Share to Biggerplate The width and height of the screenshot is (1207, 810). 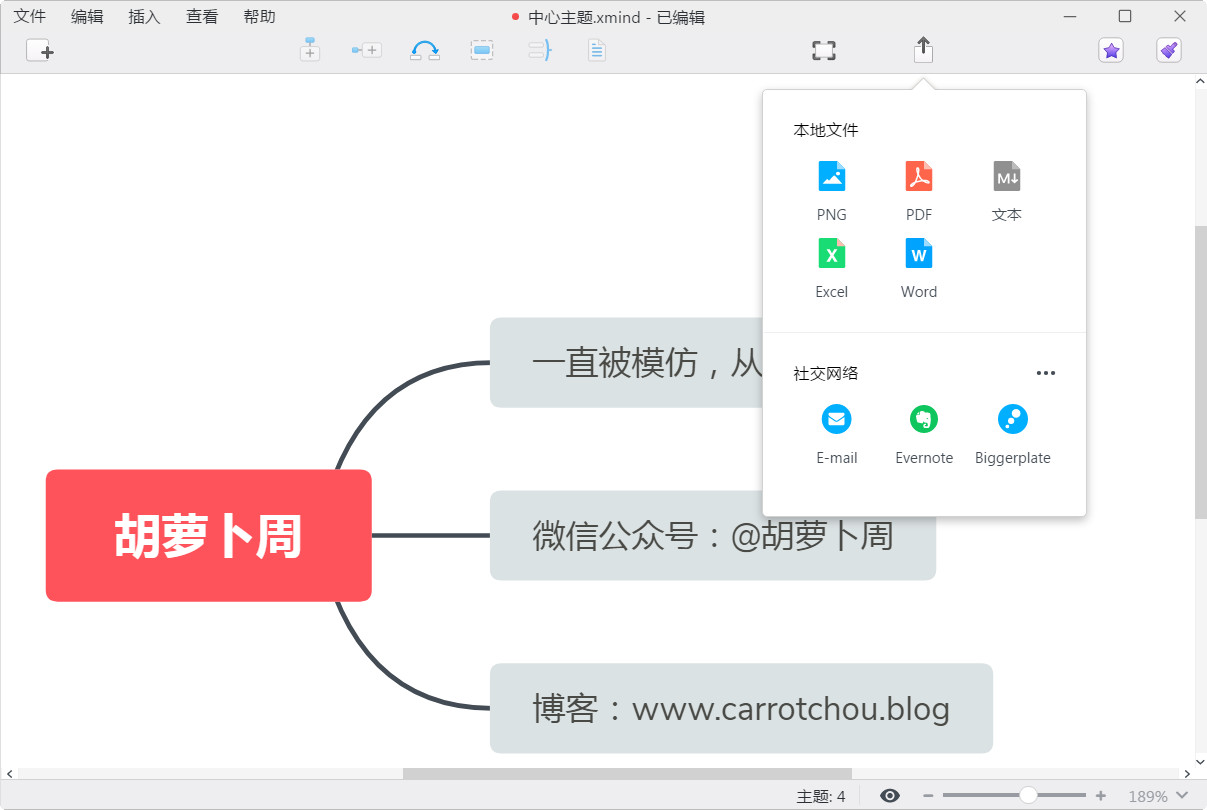[1012, 420]
